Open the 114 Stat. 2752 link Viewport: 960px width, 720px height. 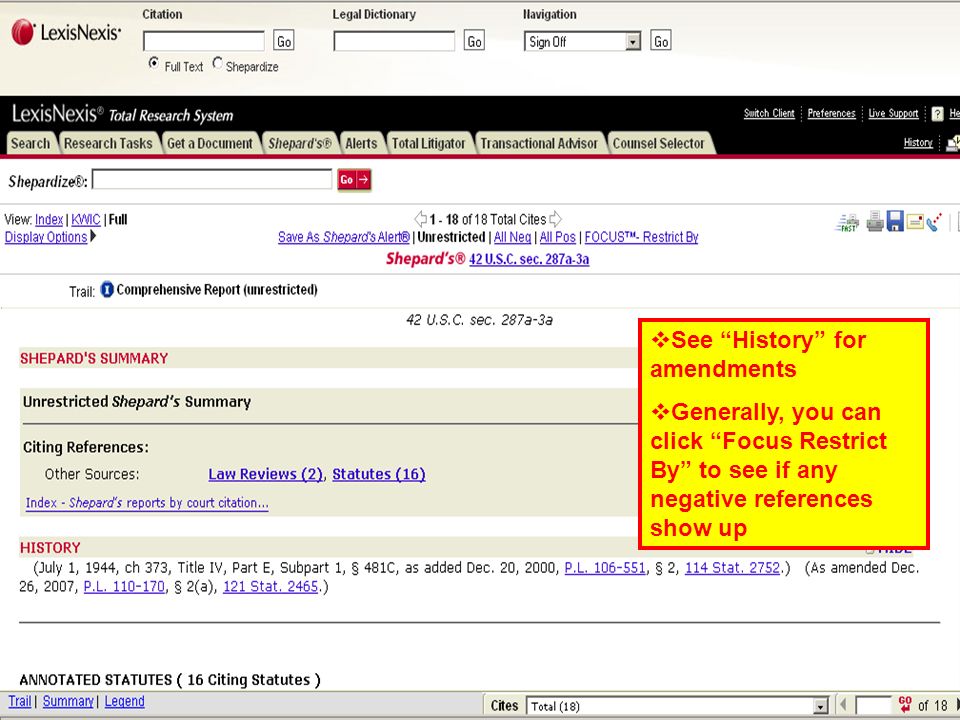pos(732,568)
